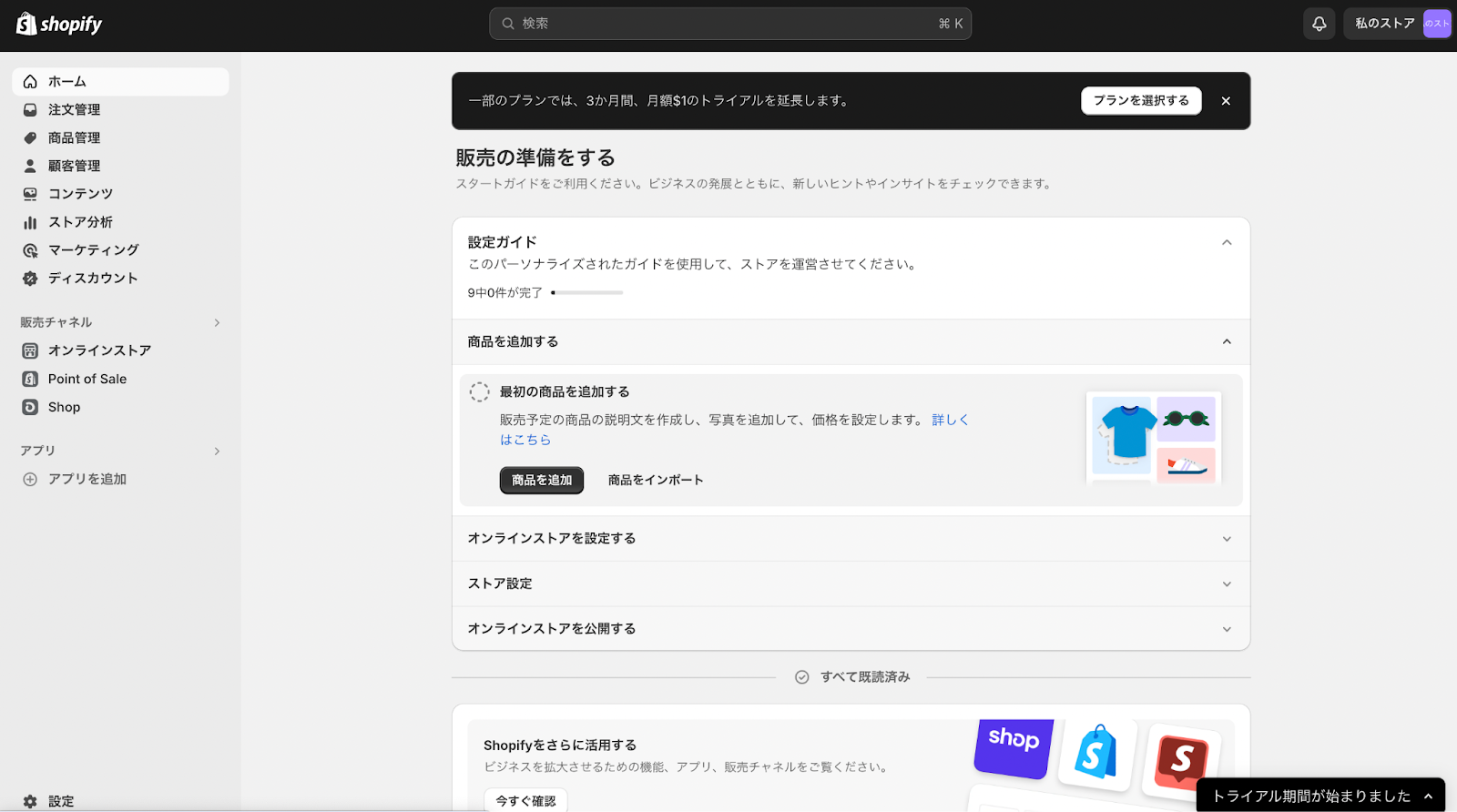Image resolution: width=1457 pixels, height=812 pixels.
Task: Expand the オンラインストアを設定する section
Action: (x=1227, y=539)
